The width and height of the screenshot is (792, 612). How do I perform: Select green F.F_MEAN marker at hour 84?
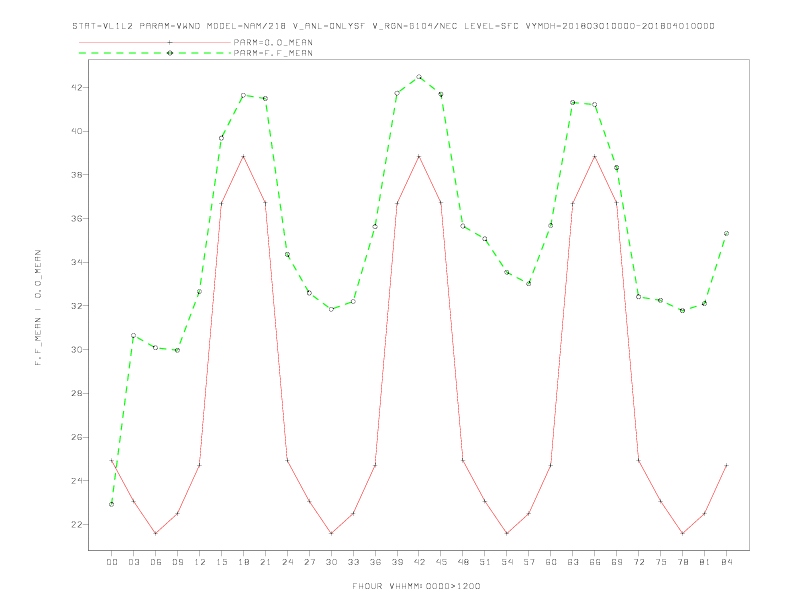point(726,233)
